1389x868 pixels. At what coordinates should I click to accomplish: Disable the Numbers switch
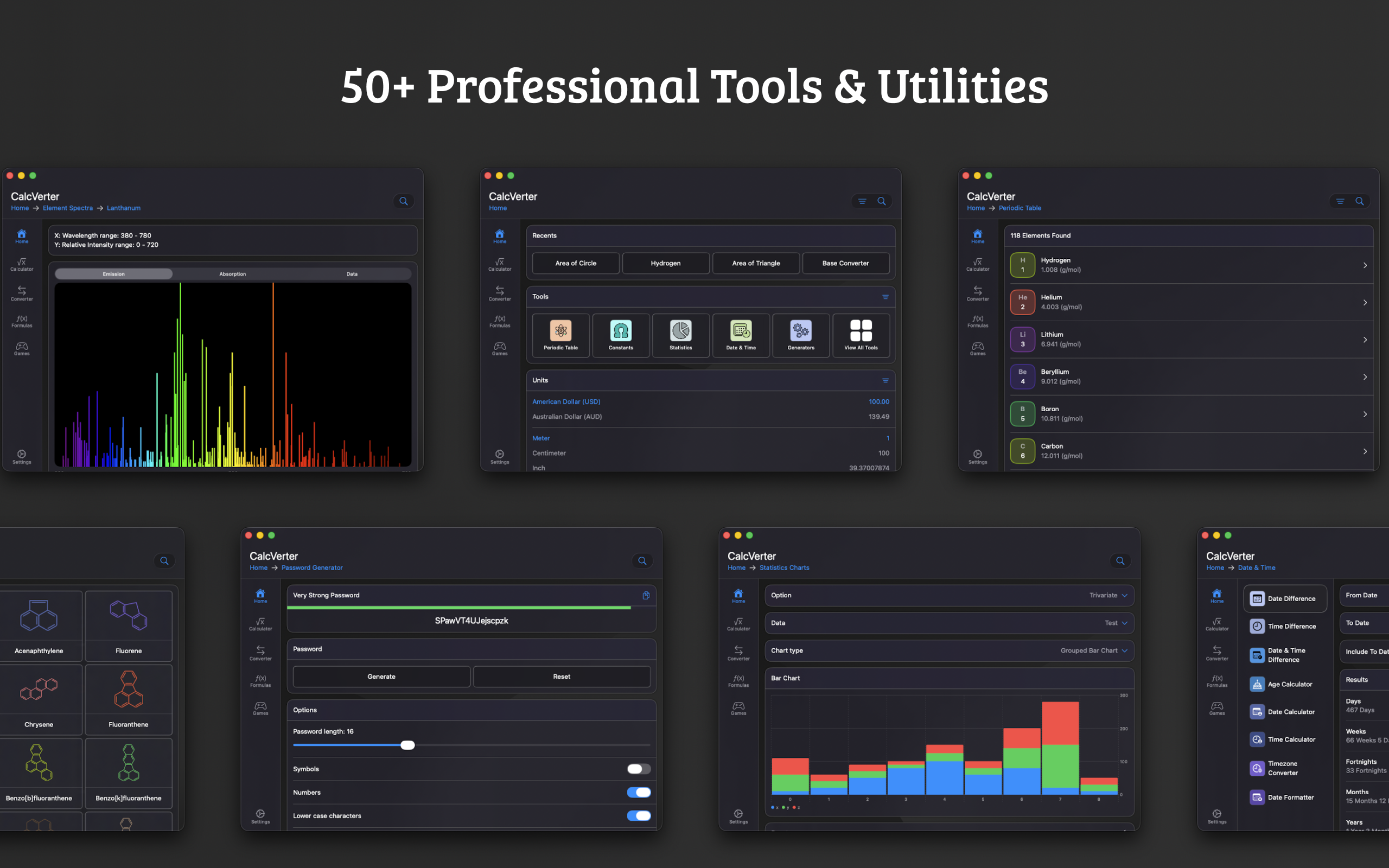click(639, 792)
